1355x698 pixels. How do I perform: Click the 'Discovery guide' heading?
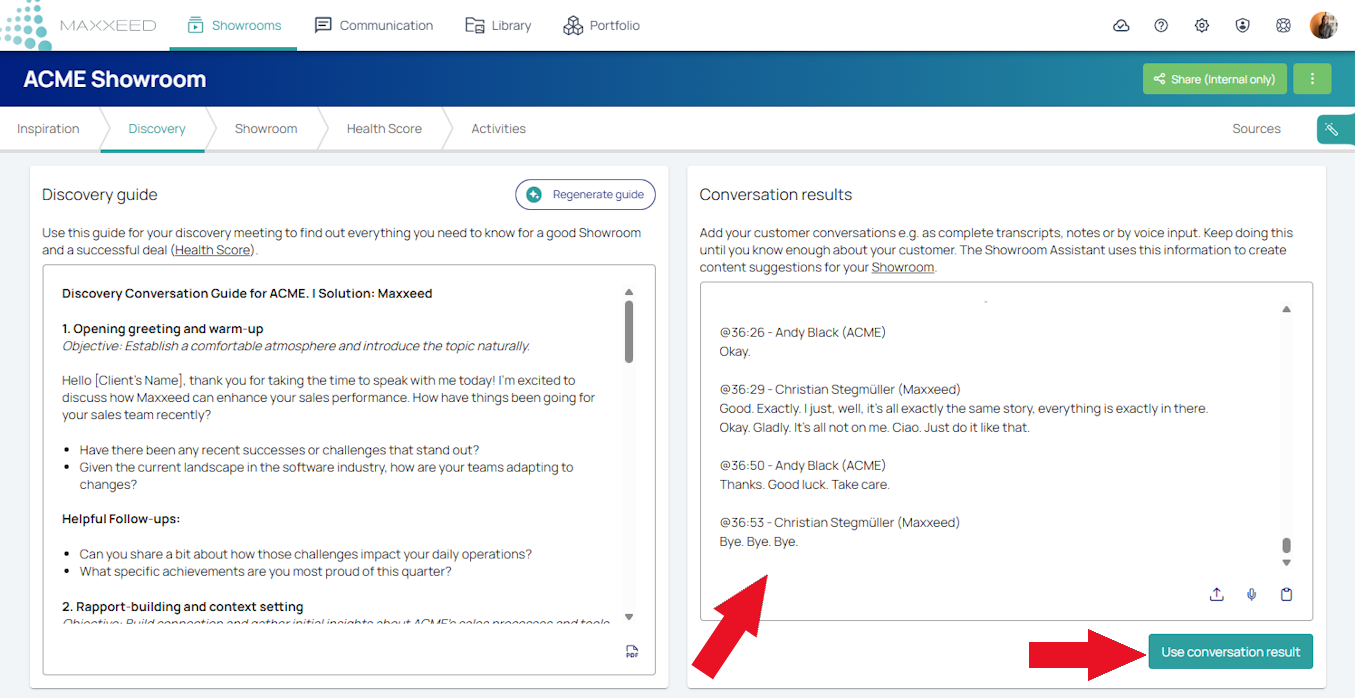pyautogui.click(x=100, y=195)
